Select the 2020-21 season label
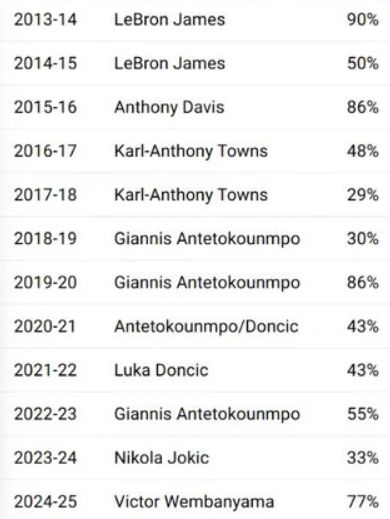Viewport: 390px width, 519px height. click(45, 326)
